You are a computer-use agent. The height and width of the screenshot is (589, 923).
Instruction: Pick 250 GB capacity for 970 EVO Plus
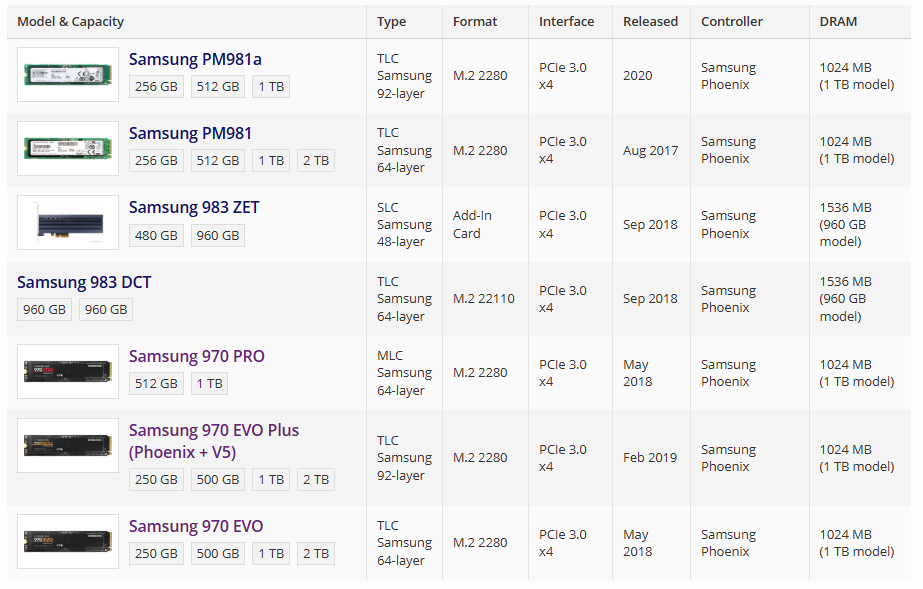point(156,479)
